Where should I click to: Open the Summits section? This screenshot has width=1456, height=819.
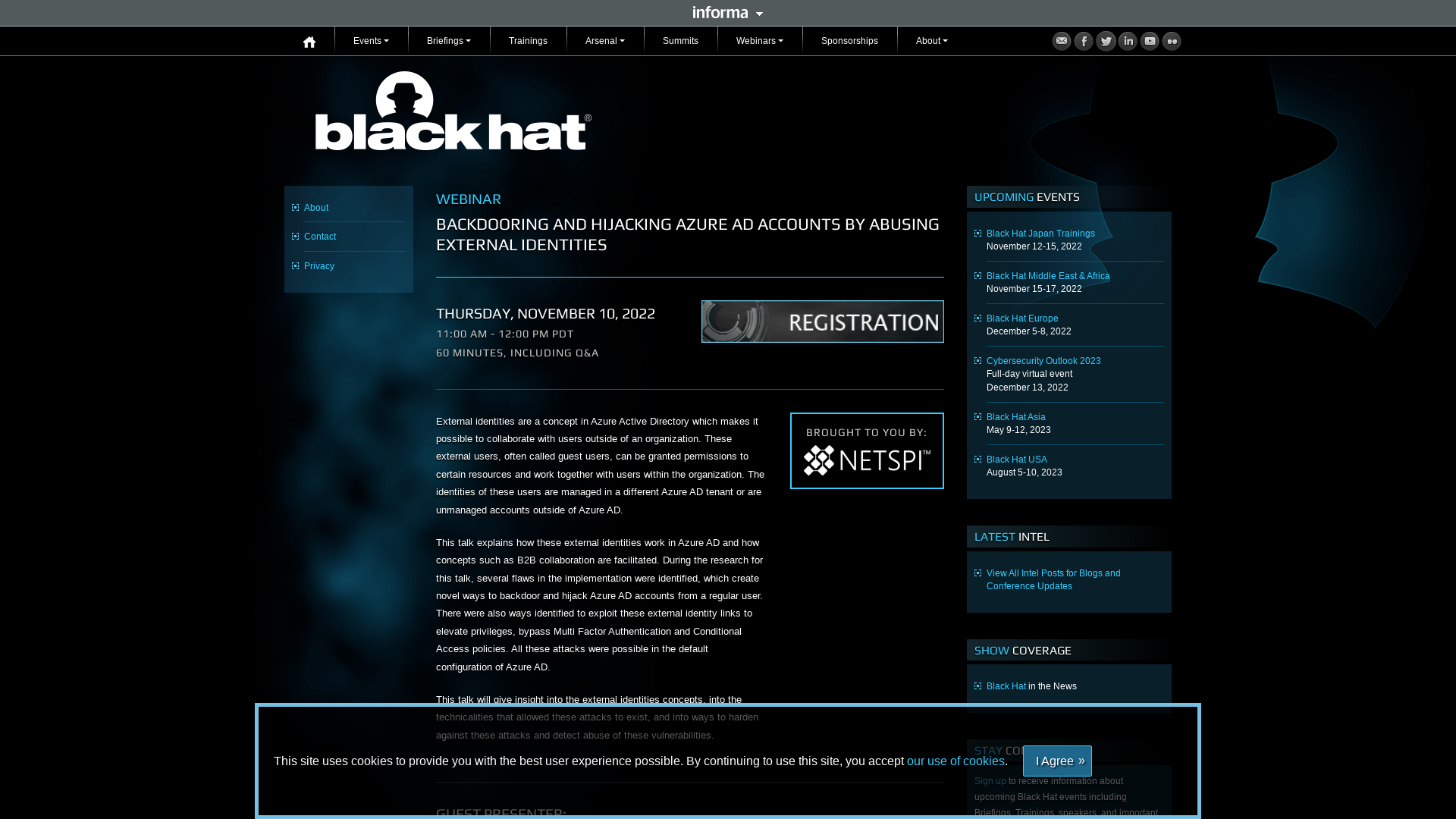(680, 41)
